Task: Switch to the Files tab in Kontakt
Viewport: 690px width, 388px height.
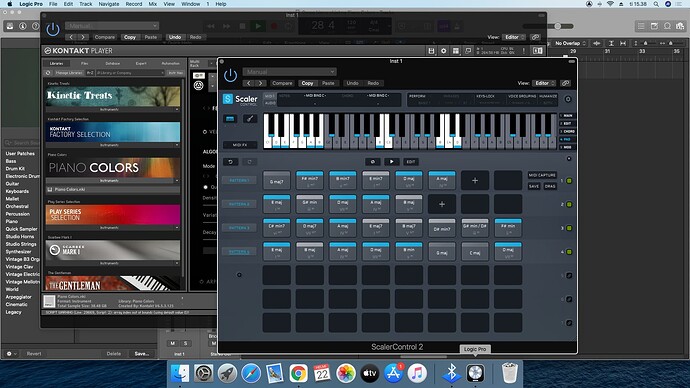Action: (84, 63)
